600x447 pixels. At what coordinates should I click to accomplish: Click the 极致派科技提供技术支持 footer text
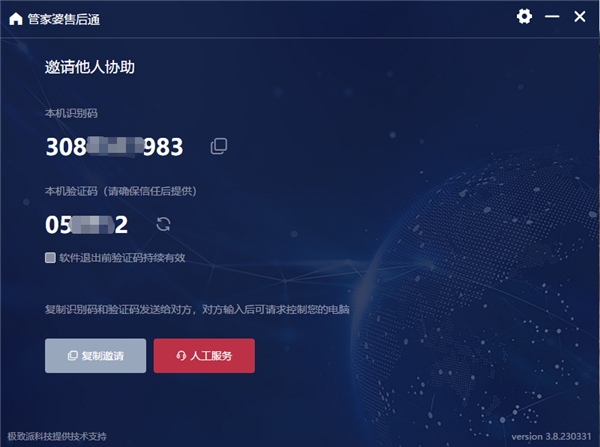coord(57,436)
